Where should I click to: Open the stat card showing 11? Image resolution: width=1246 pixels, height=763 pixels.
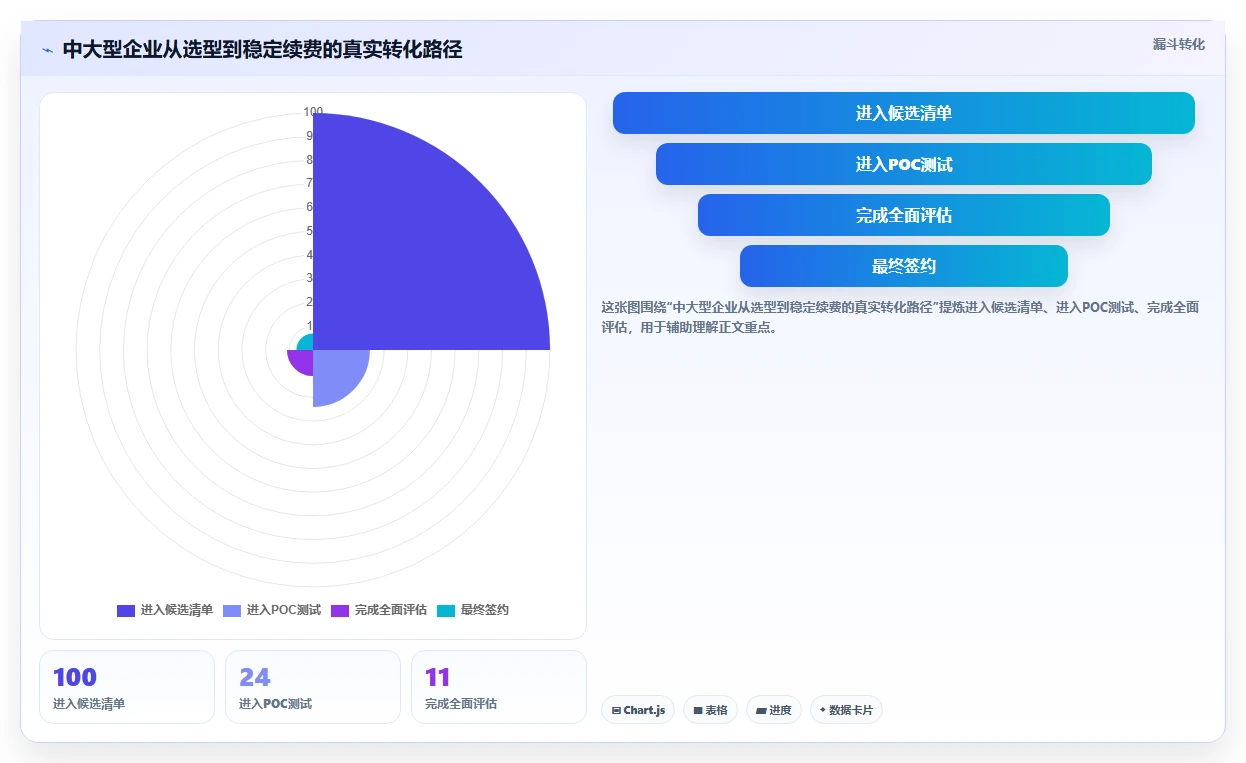pos(499,687)
